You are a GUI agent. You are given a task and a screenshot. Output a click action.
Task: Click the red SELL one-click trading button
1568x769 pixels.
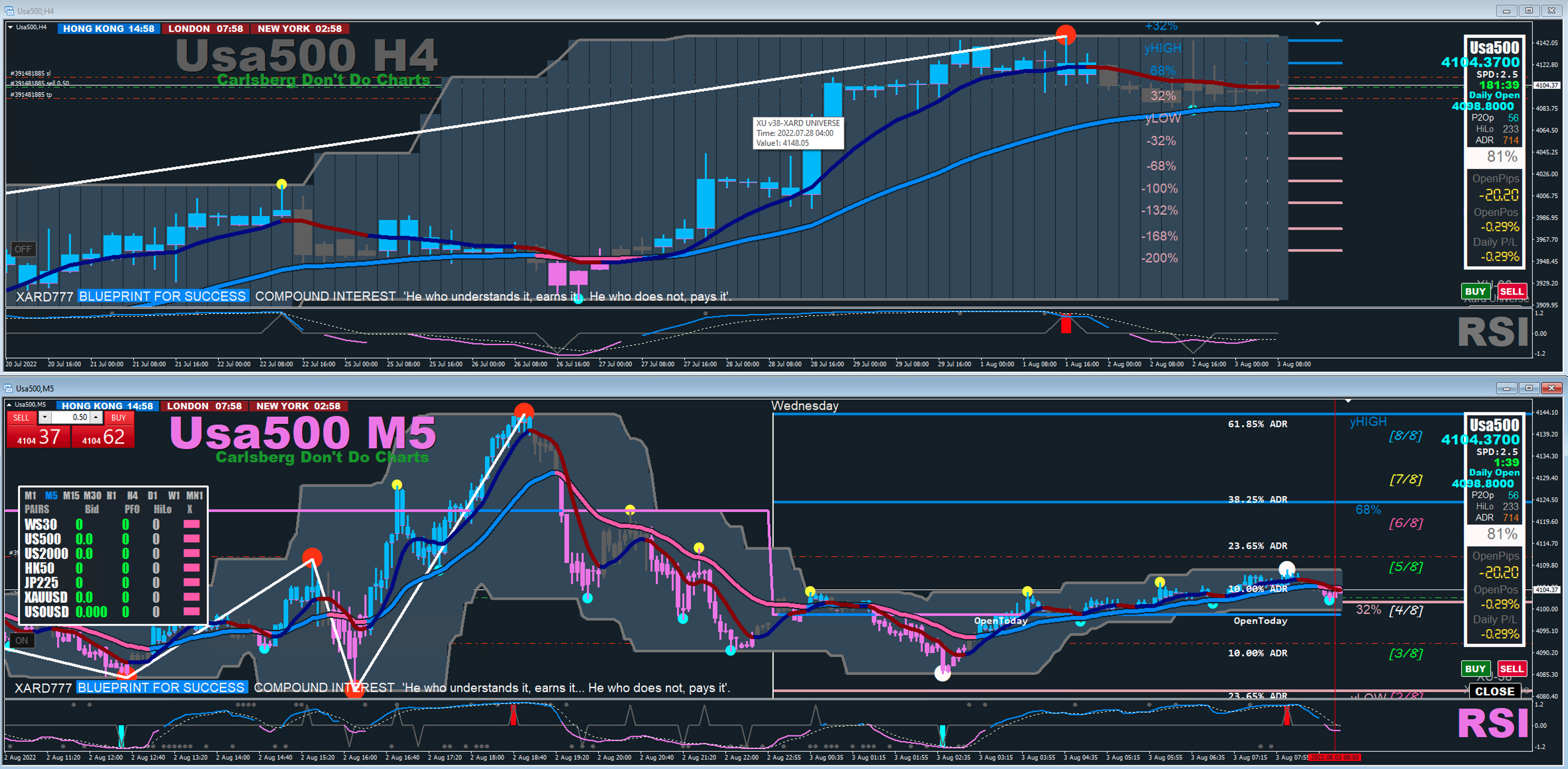[x=21, y=418]
